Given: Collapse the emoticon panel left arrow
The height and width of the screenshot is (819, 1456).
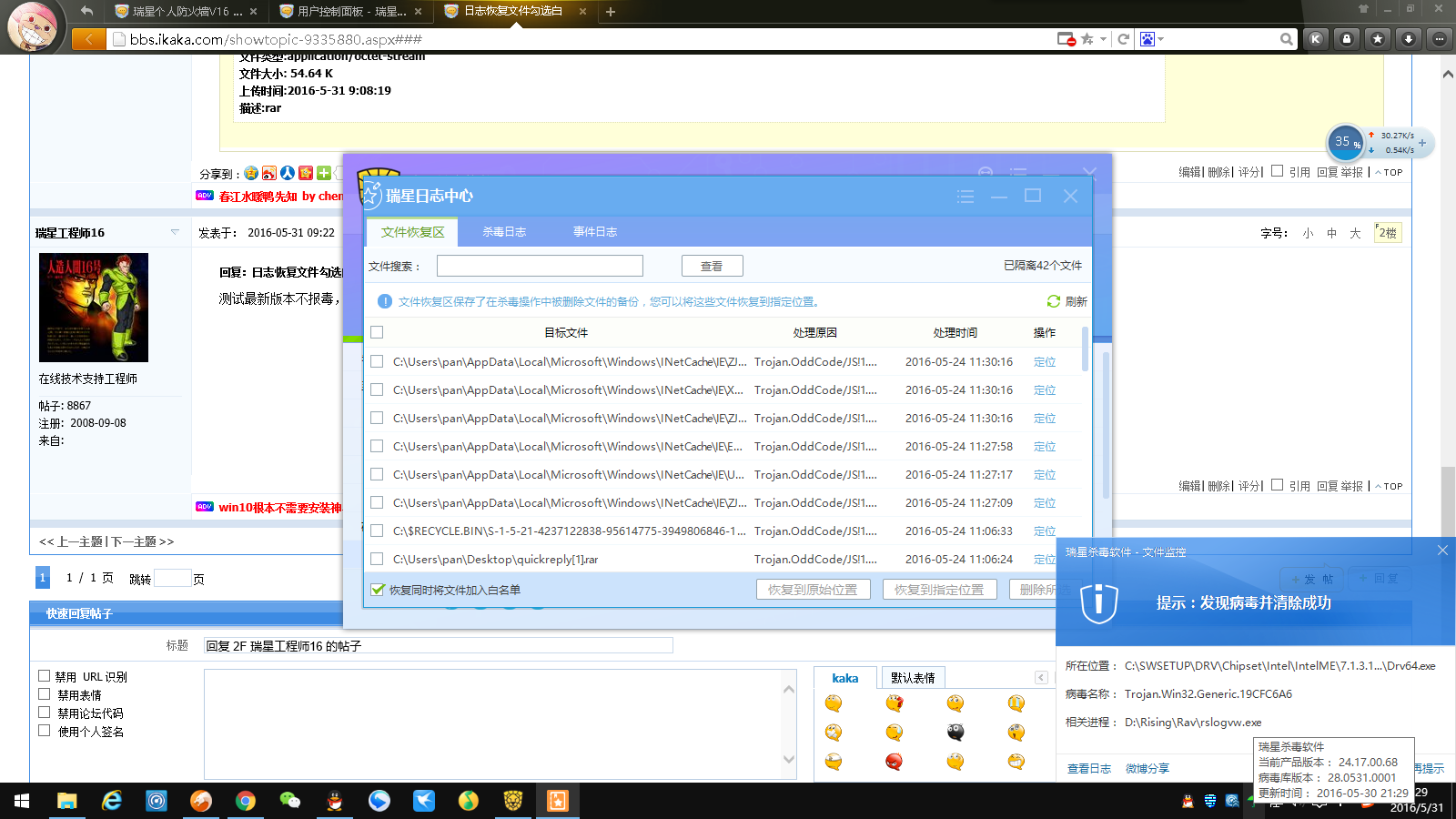Looking at the screenshot, I should coord(1041,677).
